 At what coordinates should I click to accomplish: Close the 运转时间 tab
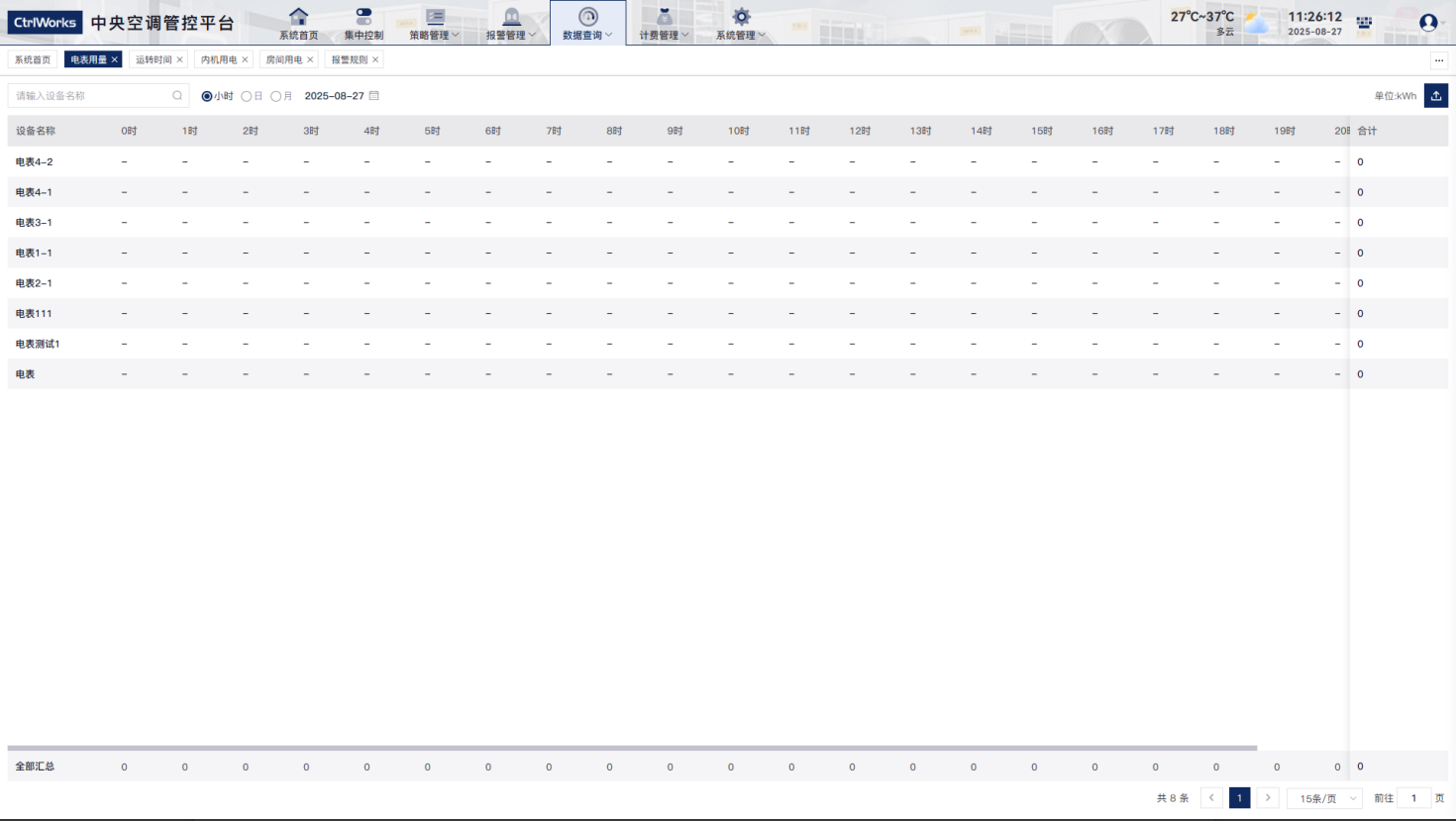[180, 60]
